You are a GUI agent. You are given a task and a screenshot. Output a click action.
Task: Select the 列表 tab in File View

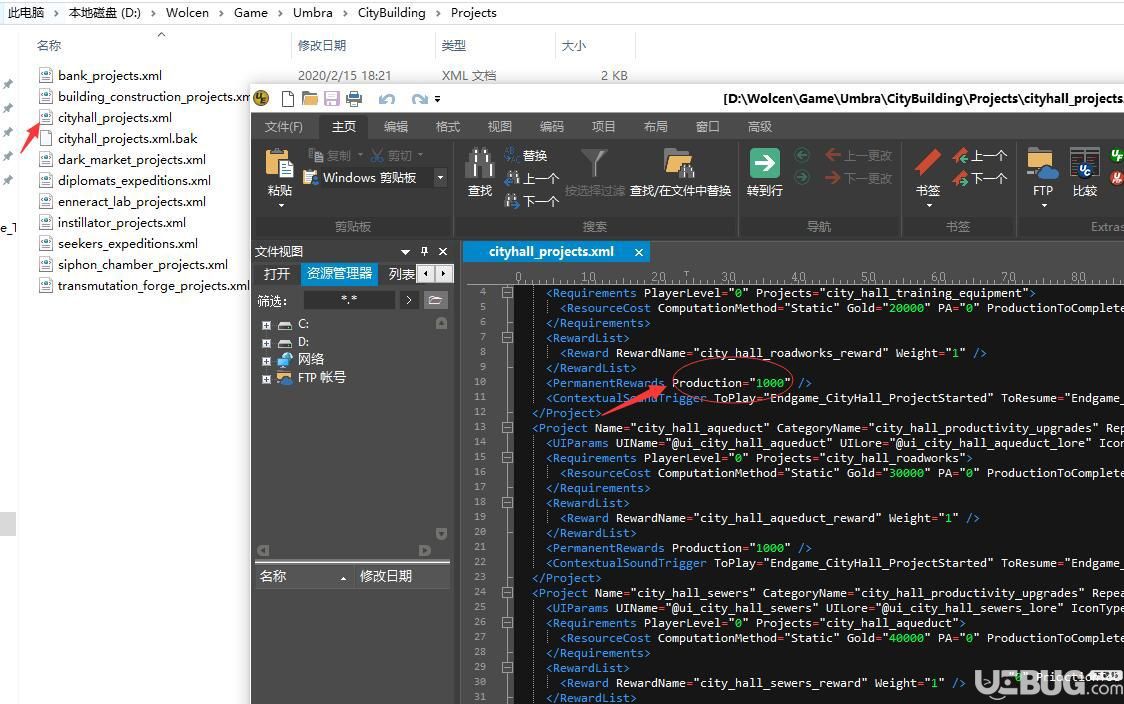pyautogui.click(x=400, y=273)
